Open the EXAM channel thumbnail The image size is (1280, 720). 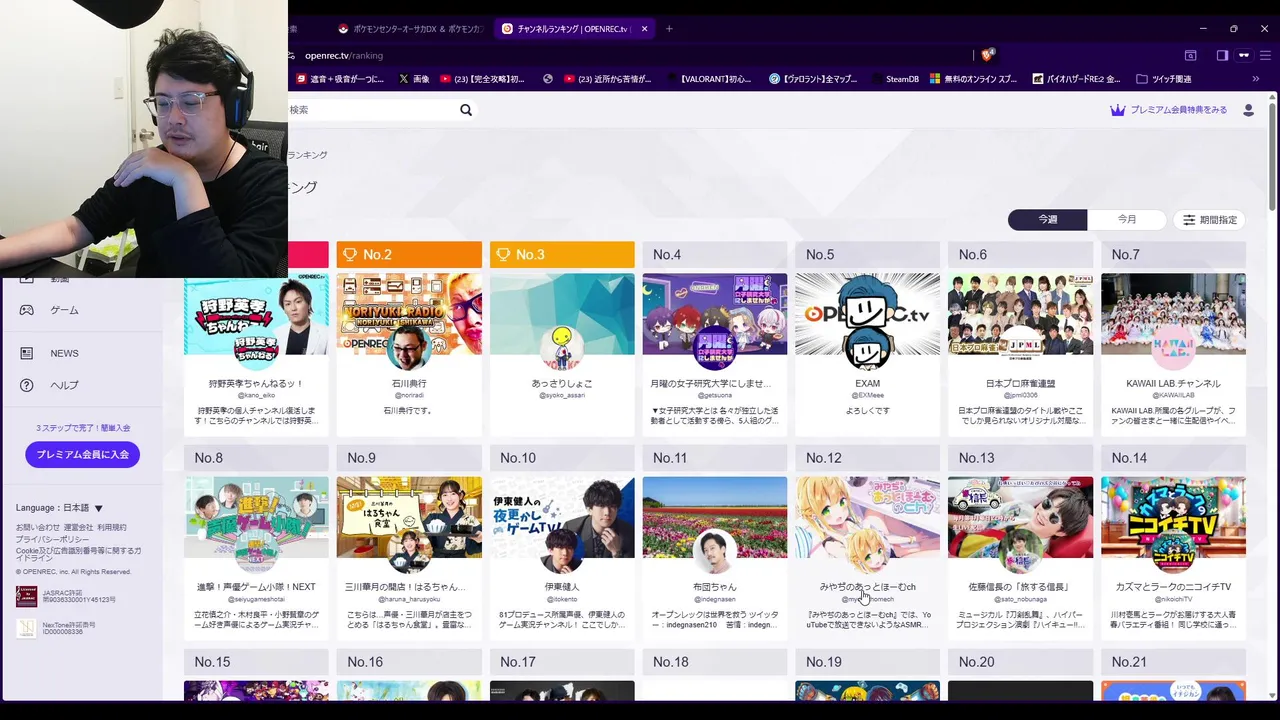867,314
